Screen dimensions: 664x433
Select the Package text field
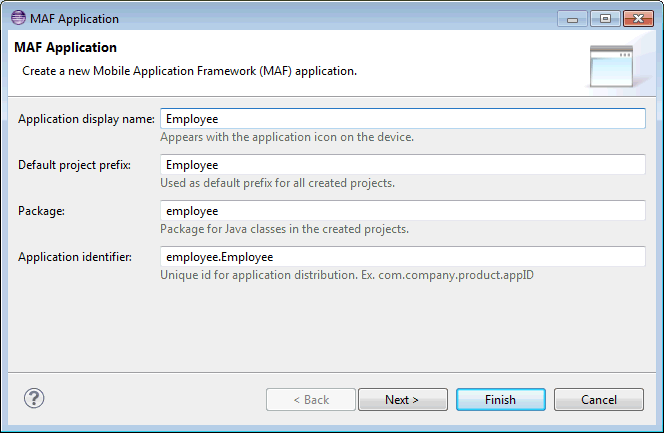click(403, 211)
